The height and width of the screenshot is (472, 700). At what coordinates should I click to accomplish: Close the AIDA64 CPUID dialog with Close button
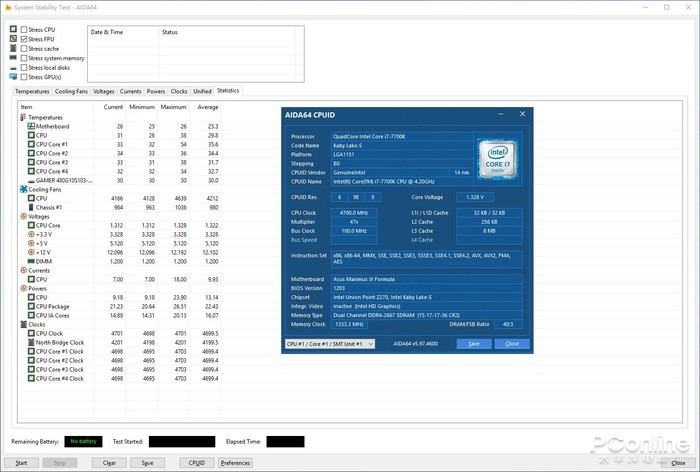[x=512, y=343]
